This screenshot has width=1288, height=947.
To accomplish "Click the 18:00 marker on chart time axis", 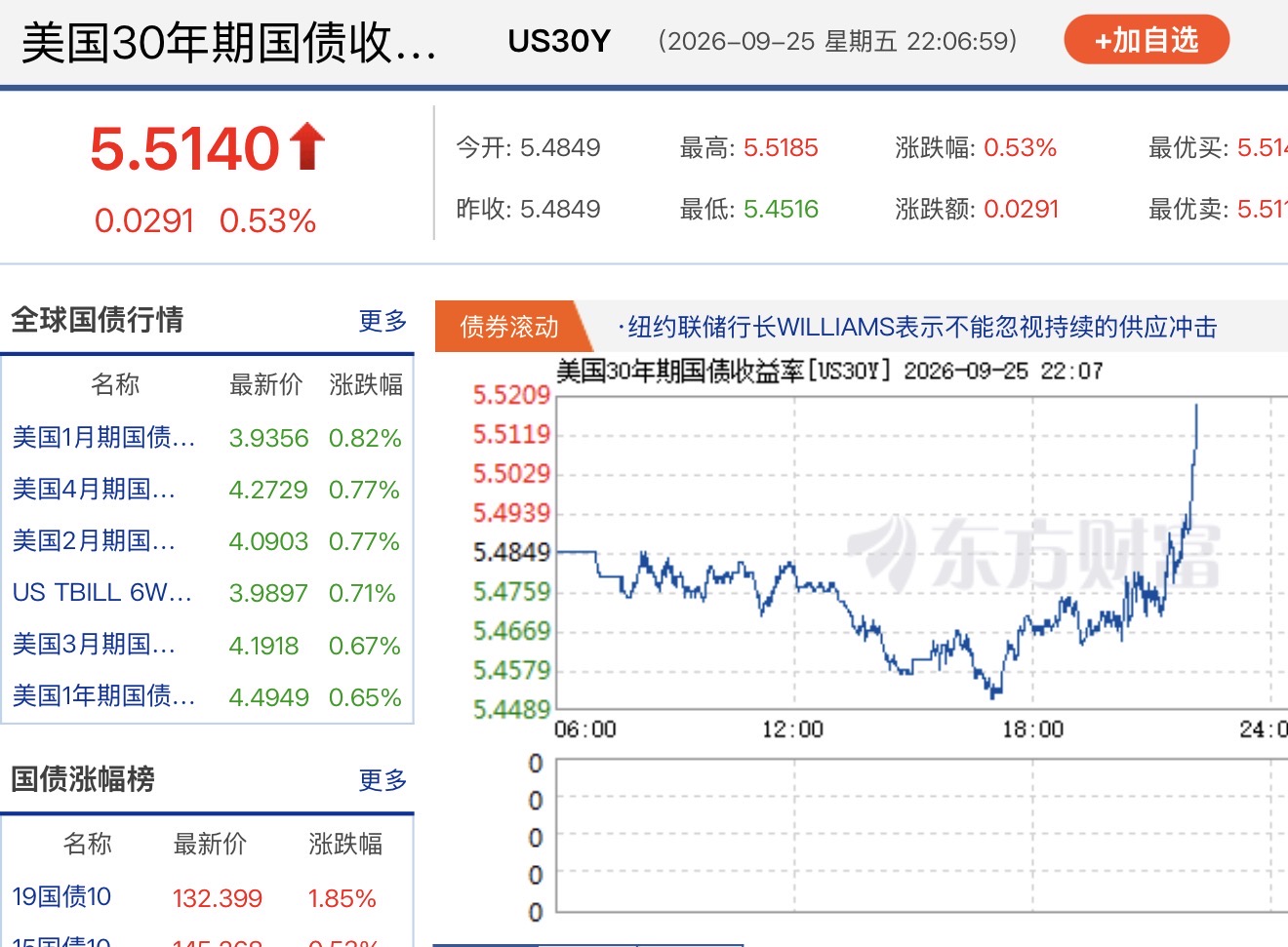I will coord(1032,730).
